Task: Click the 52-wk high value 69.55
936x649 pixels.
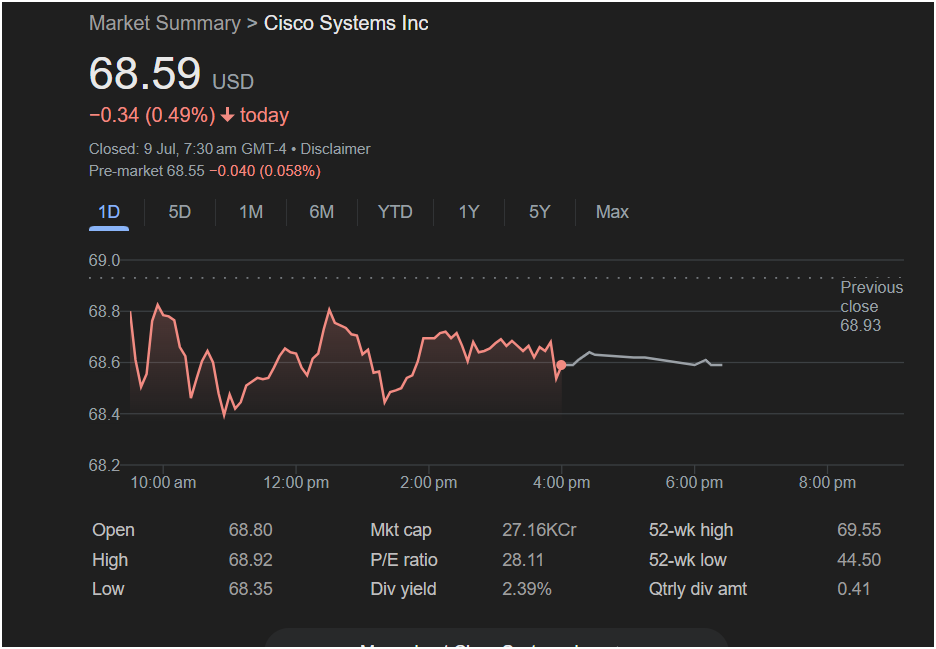Action: [859, 530]
